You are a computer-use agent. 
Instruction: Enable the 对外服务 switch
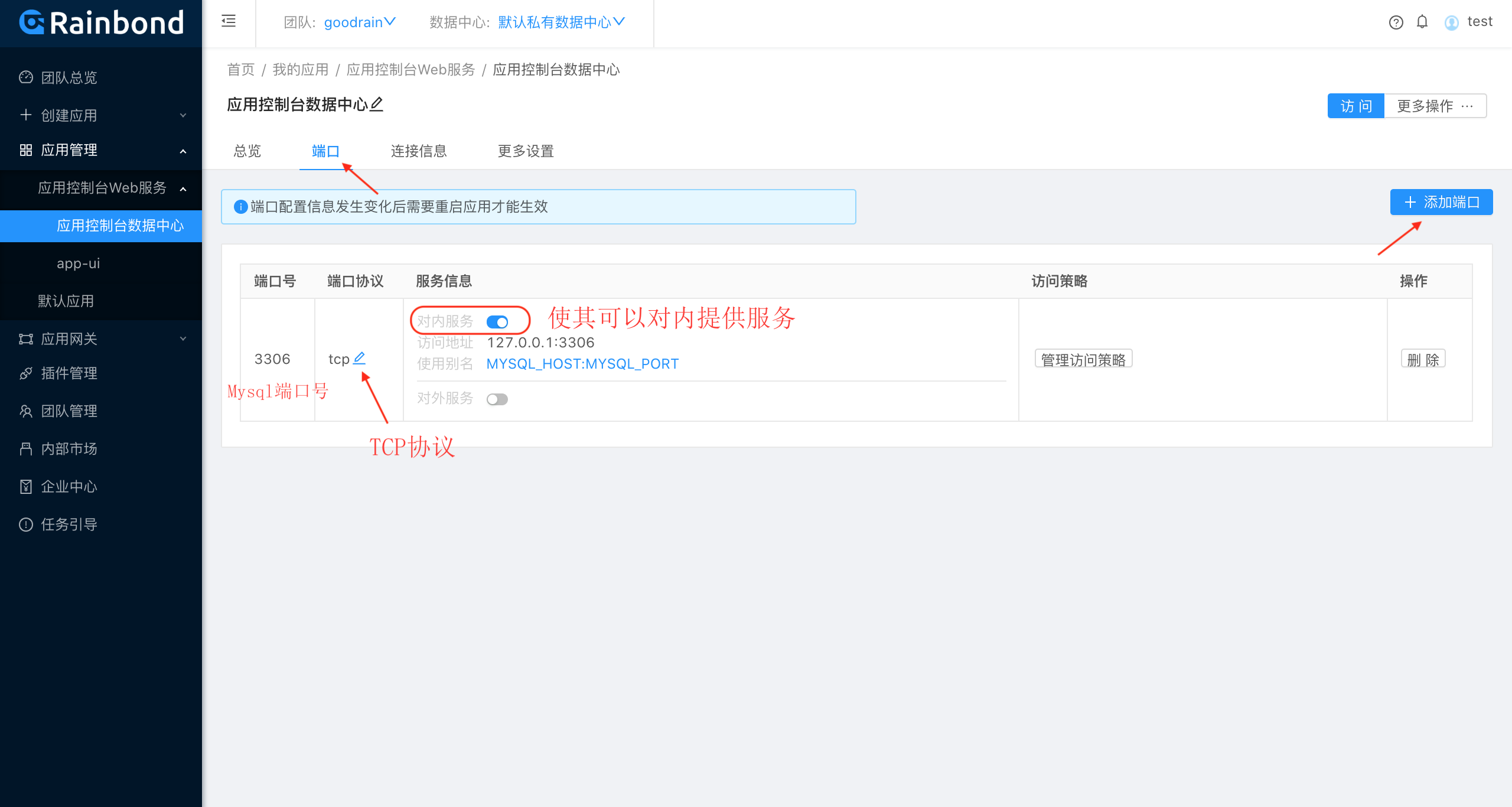(x=497, y=399)
